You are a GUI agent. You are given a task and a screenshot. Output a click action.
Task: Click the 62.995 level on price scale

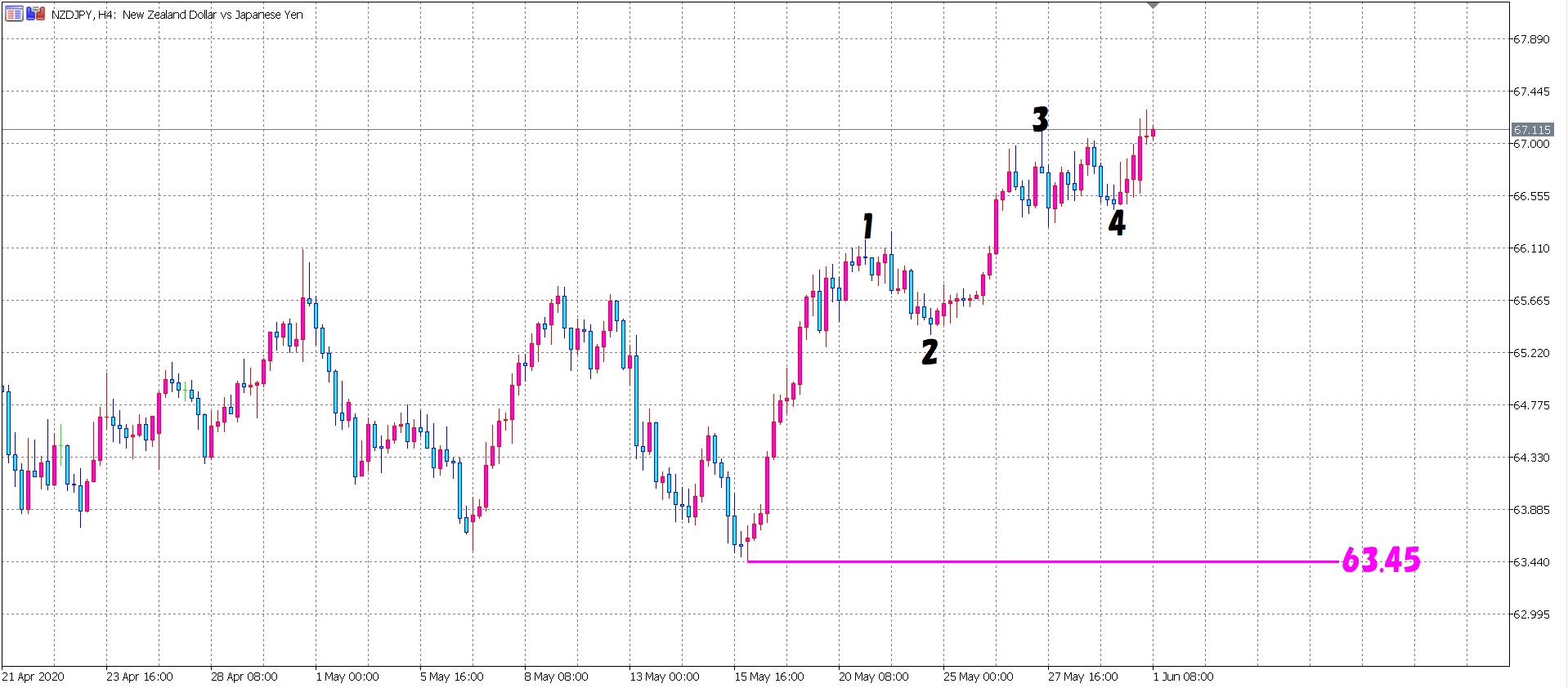(x=1530, y=614)
